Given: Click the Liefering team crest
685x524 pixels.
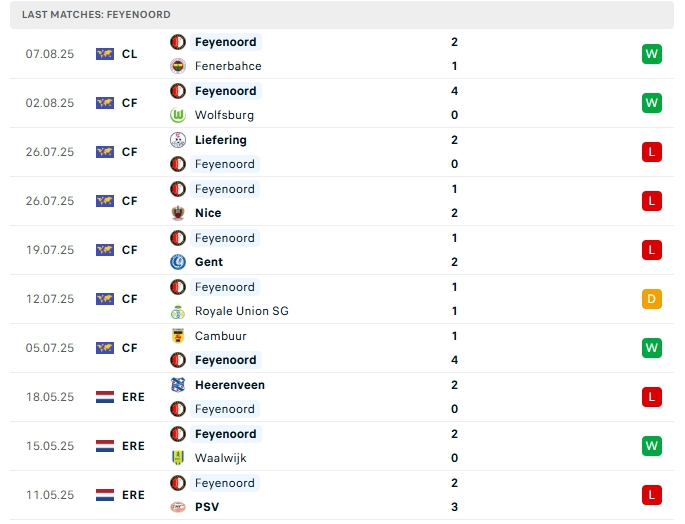Looking at the screenshot, I should pyautogui.click(x=178, y=140).
